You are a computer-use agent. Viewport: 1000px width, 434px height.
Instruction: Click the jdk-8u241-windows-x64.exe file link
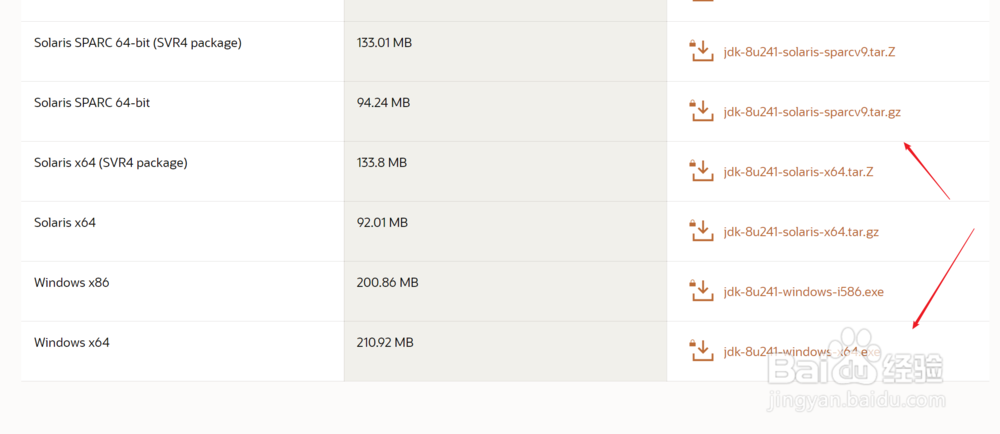(800, 352)
